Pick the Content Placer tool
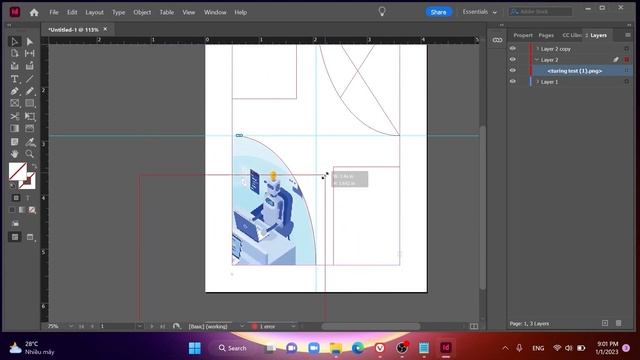Viewport: 640px width, 360px height. (30, 66)
